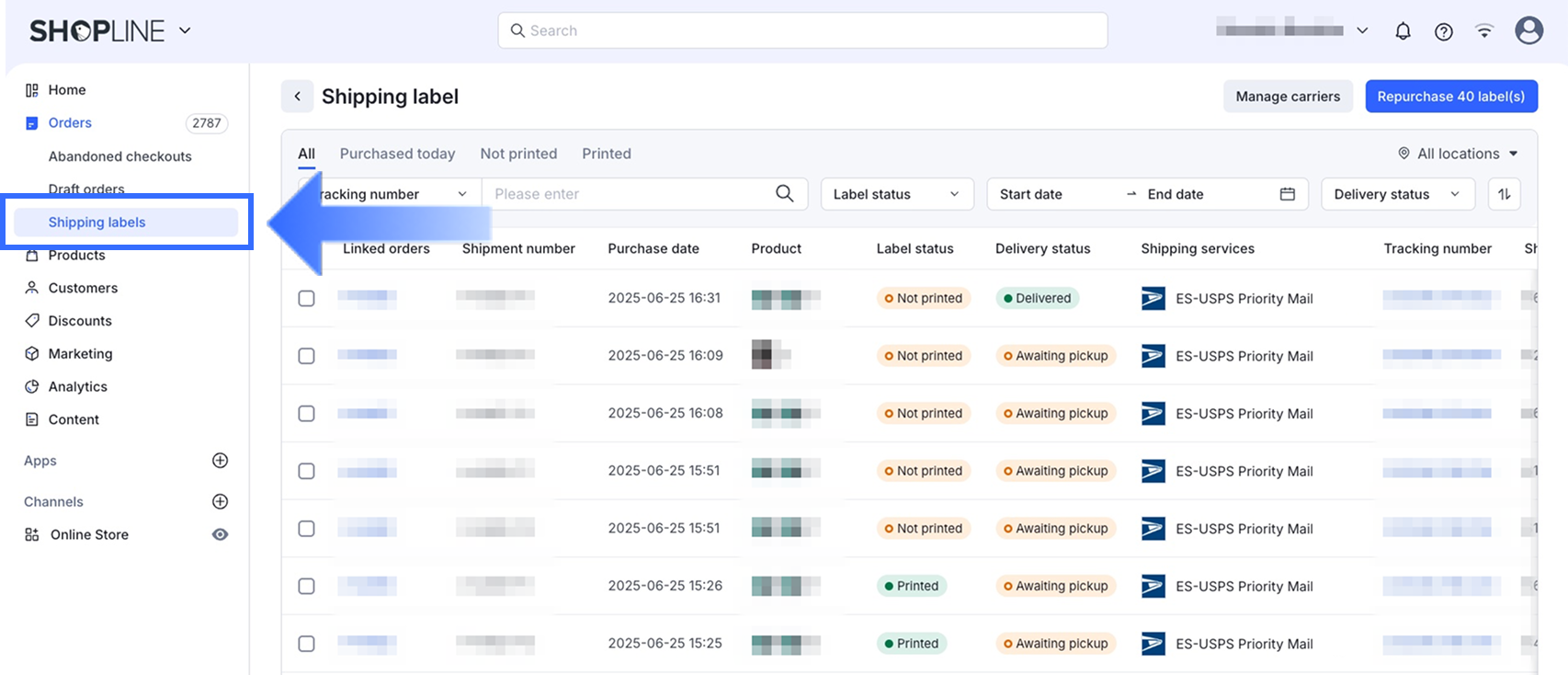Add an app with the Apps plus icon
The width and height of the screenshot is (1568, 675).
coord(220,461)
